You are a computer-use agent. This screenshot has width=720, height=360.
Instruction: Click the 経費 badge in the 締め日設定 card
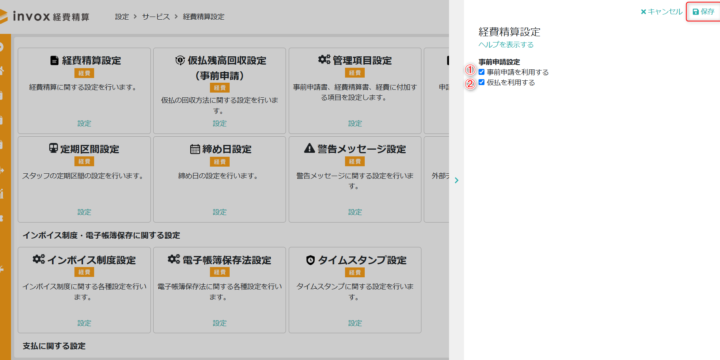219,162
